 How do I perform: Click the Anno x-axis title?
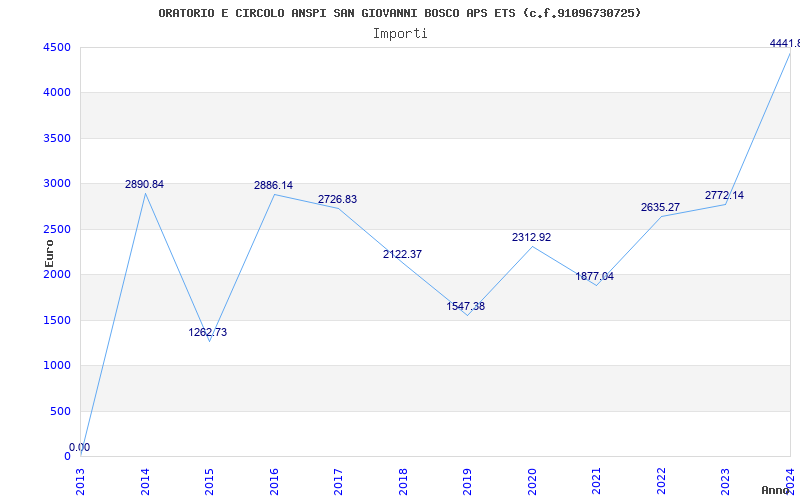(x=776, y=490)
